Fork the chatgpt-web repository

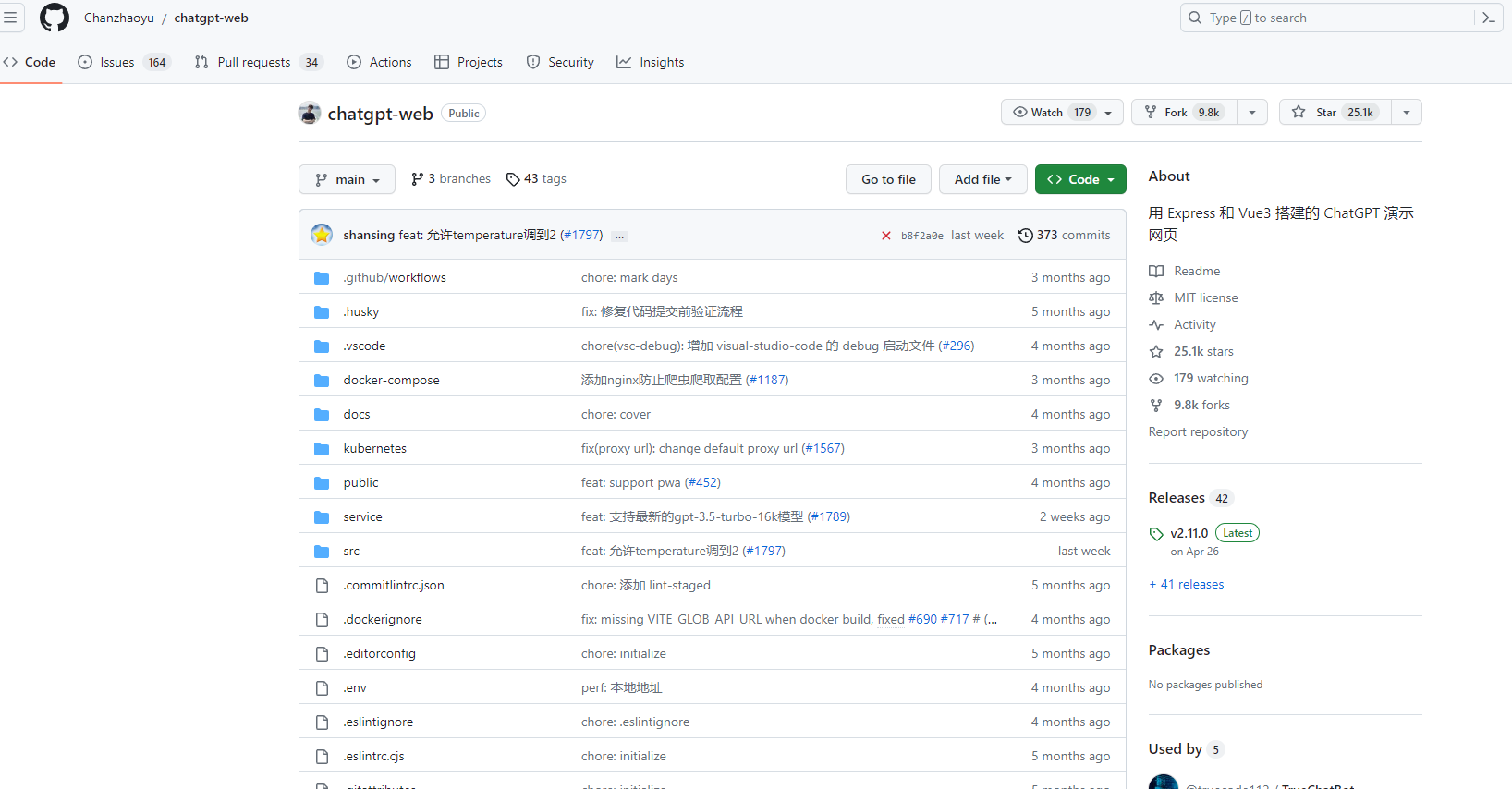pyautogui.click(x=1185, y=112)
